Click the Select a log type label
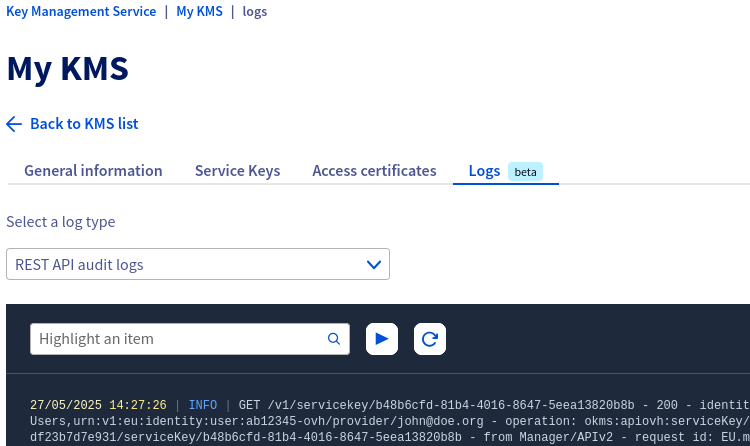 pyautogui.click(x=60, y=222)
